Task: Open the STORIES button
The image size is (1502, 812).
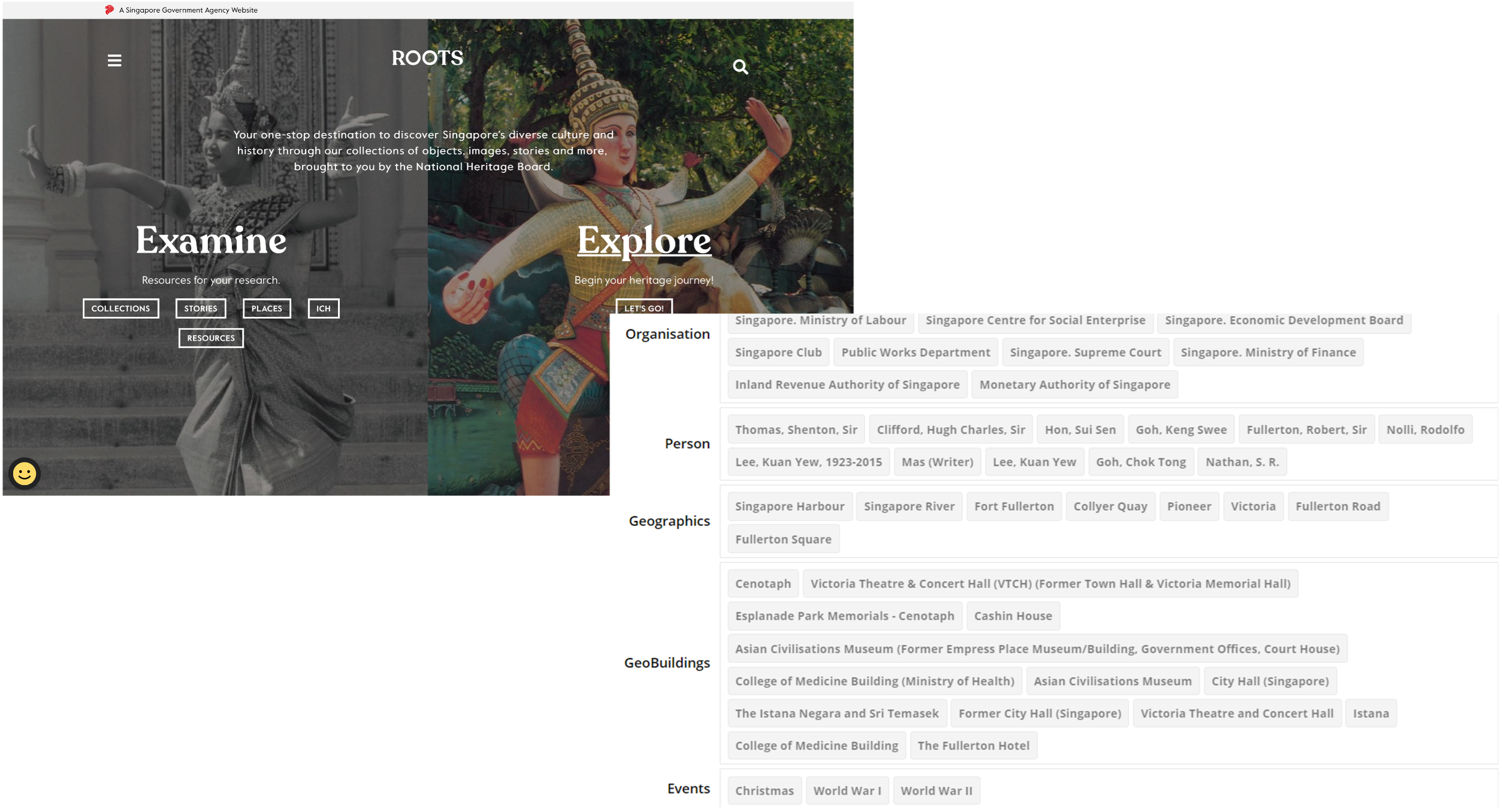Action: [201, 308]
